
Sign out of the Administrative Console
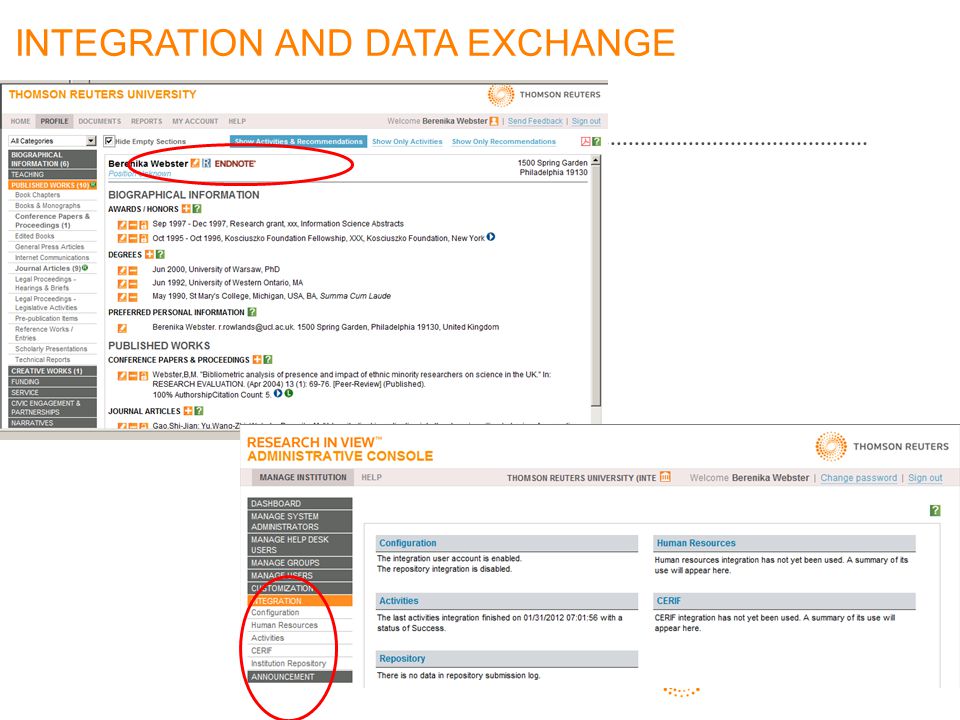925,478
